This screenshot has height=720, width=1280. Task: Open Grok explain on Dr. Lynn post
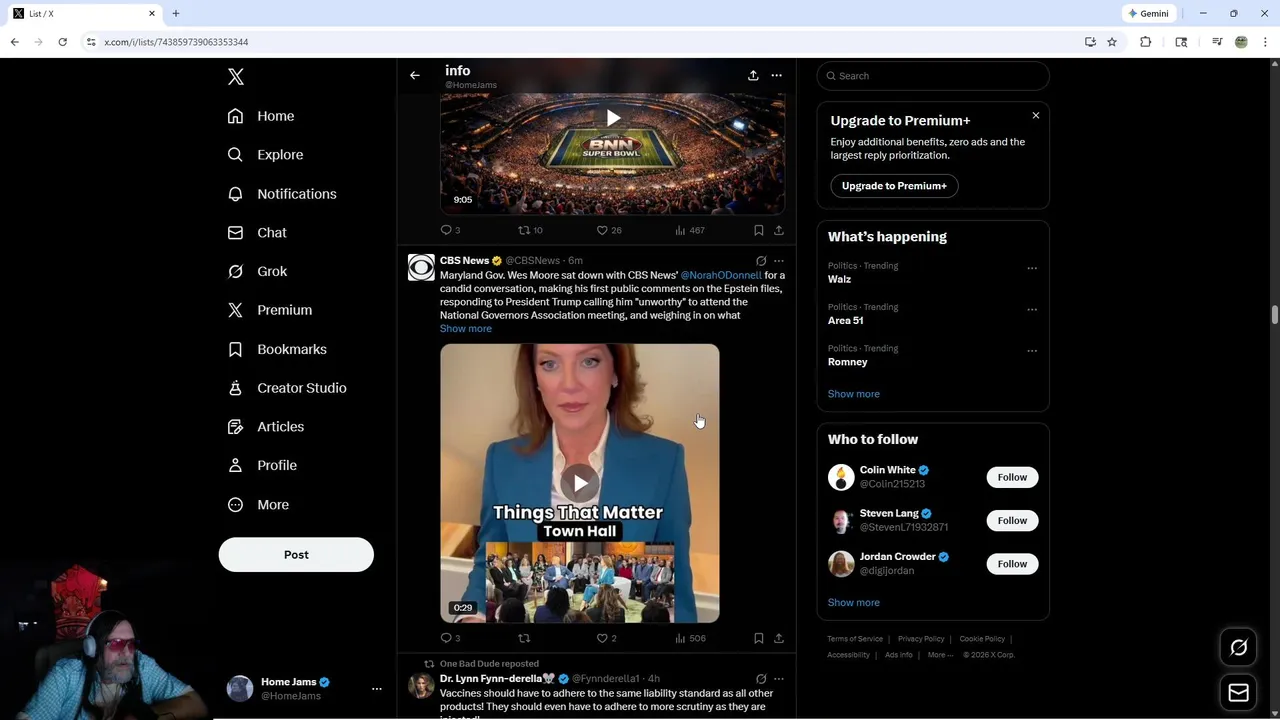(x=761, y=679)
